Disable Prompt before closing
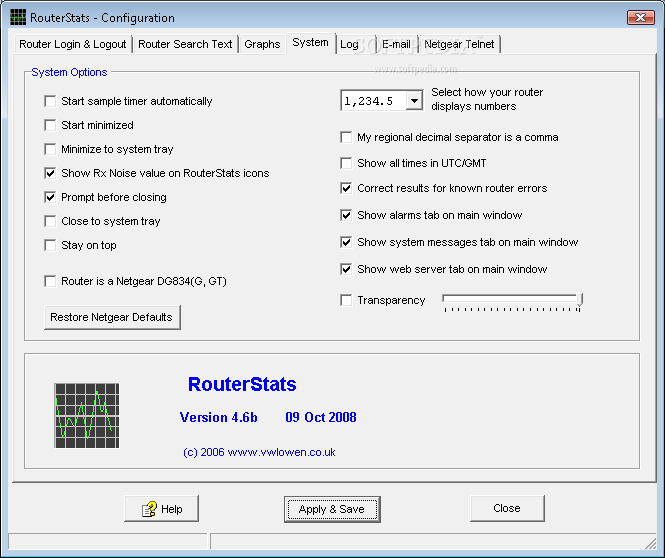665x558 pixels. click(50, 197)
